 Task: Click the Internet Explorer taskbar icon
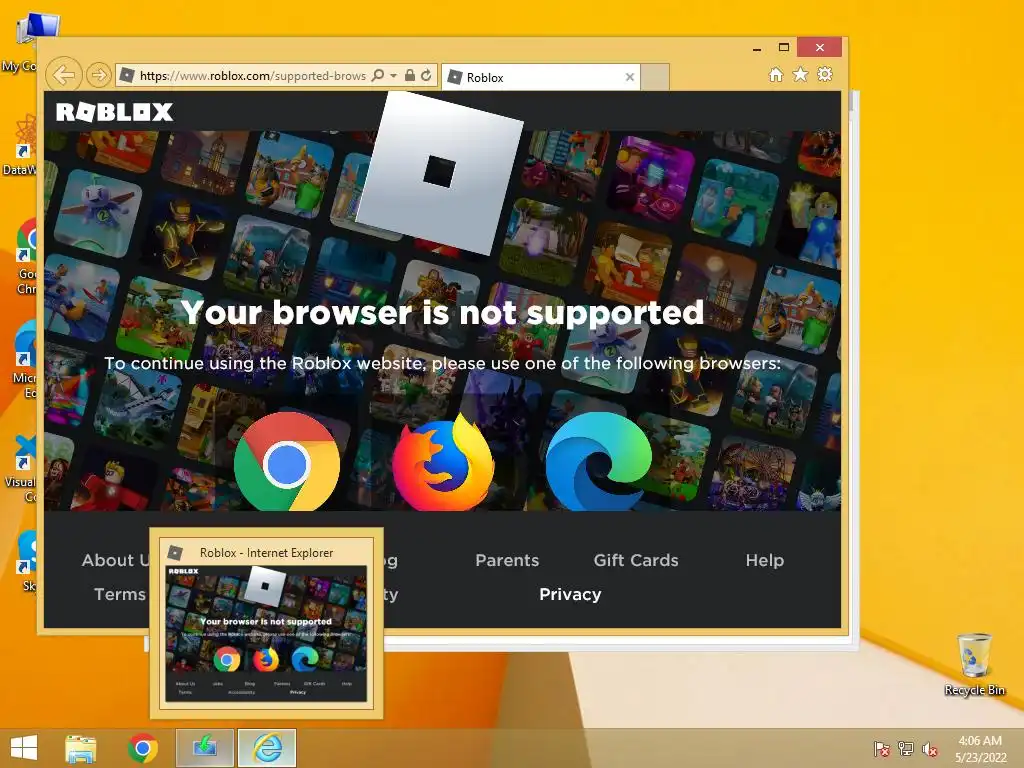pyautogui.click(x=267, y=748)
